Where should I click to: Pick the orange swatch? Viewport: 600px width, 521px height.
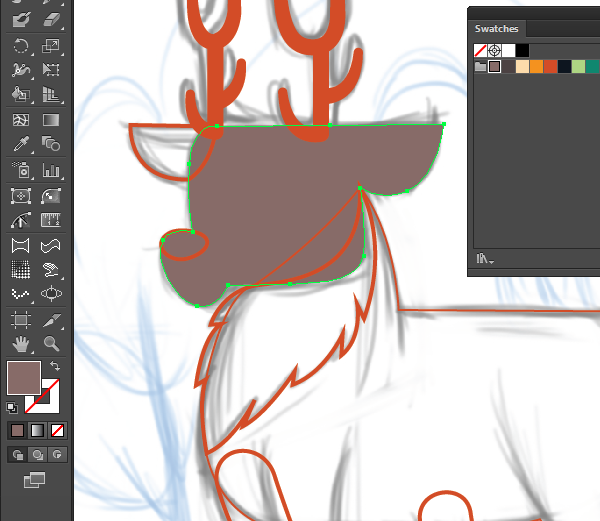pyautogui.click(x=536, y=67)
